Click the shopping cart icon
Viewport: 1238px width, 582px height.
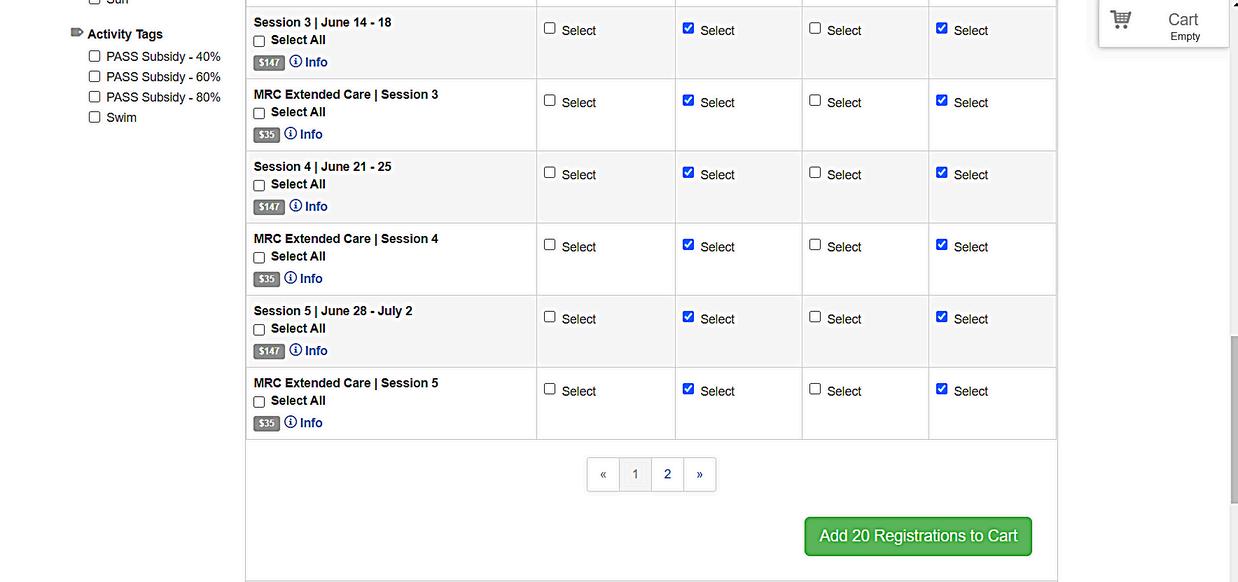[x=1121, y=19]
